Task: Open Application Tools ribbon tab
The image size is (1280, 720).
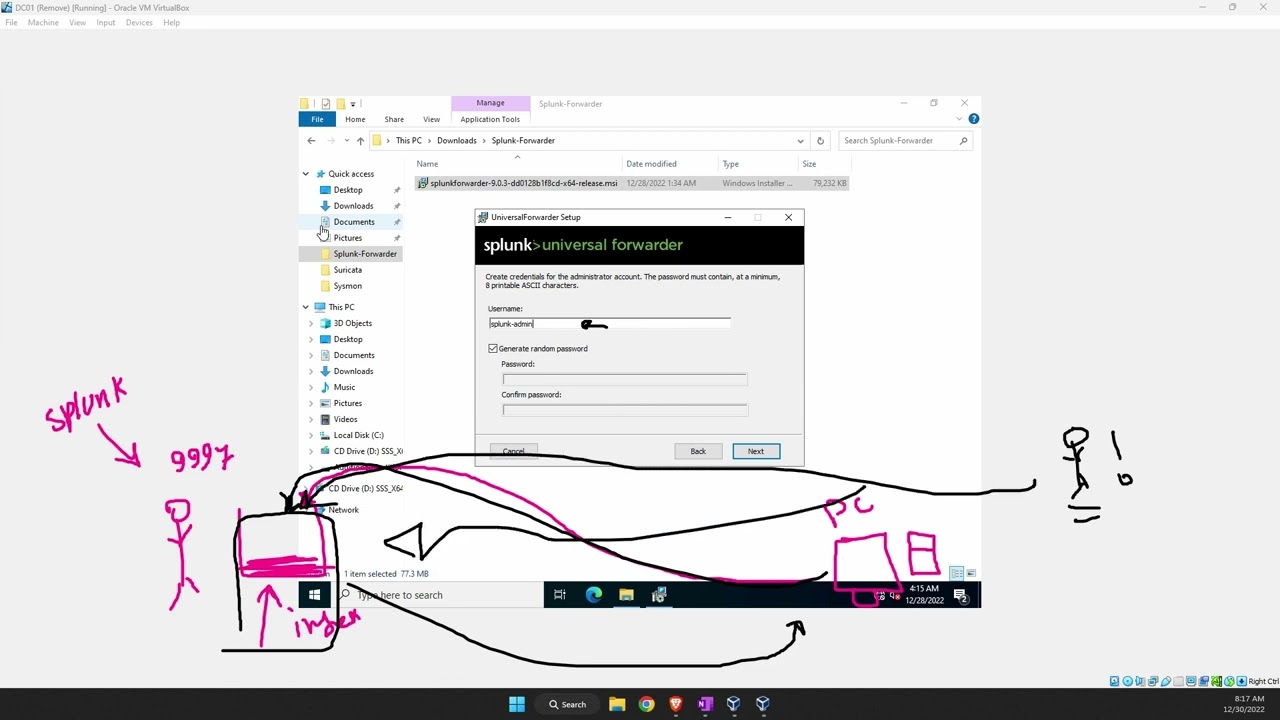Action: [x=490, y=119]
